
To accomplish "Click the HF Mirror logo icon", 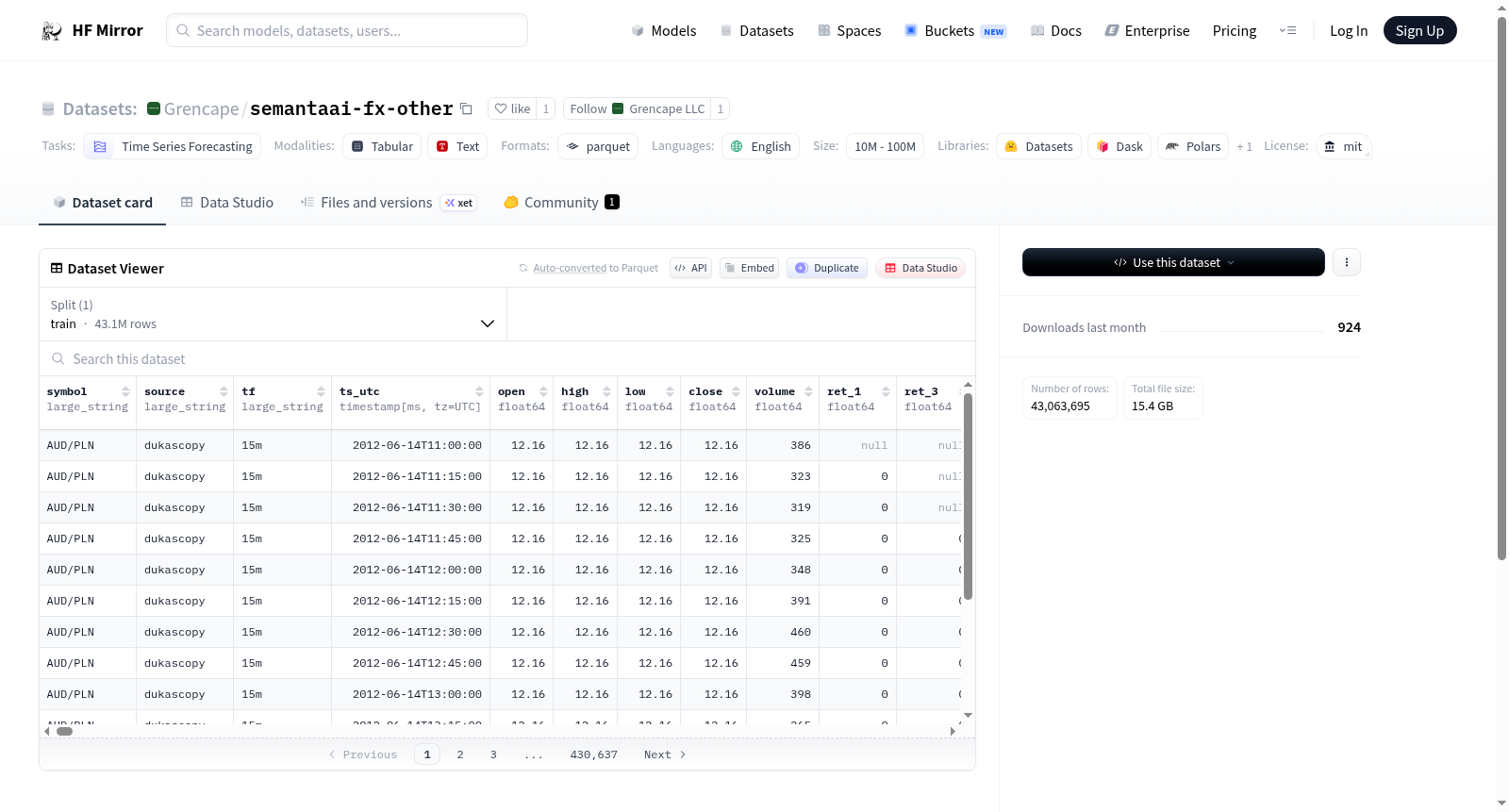I will (52, 31).
